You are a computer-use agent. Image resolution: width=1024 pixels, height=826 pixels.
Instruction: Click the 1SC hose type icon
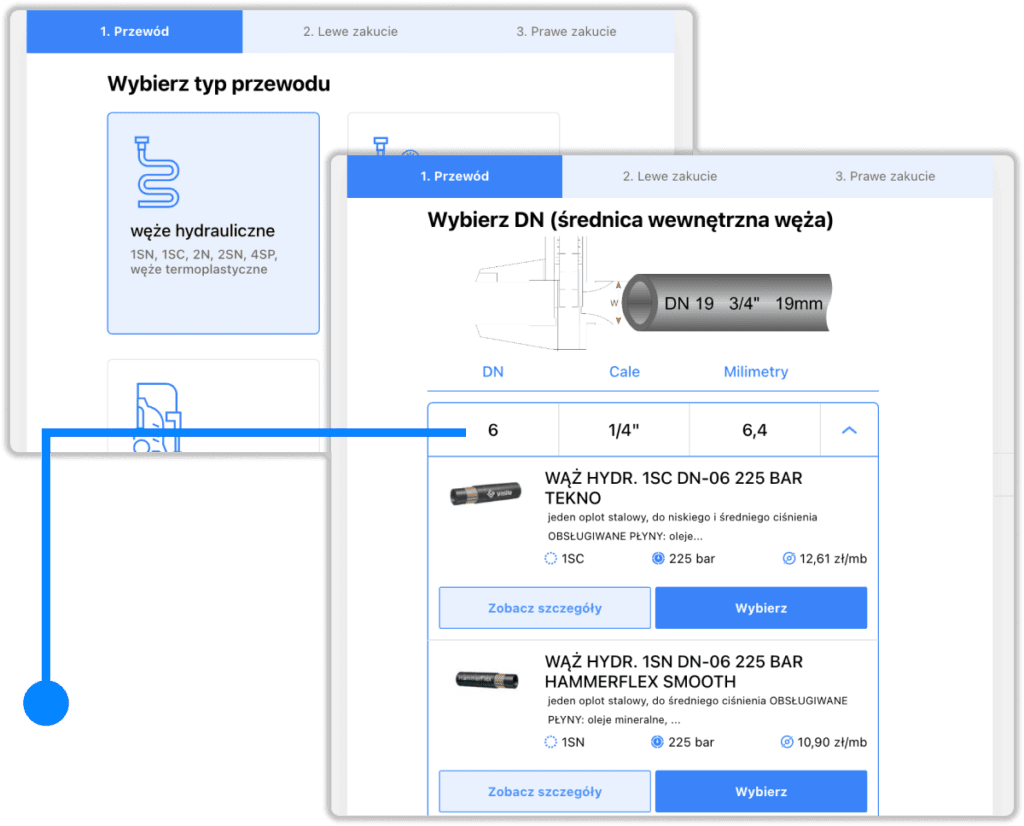550,559
